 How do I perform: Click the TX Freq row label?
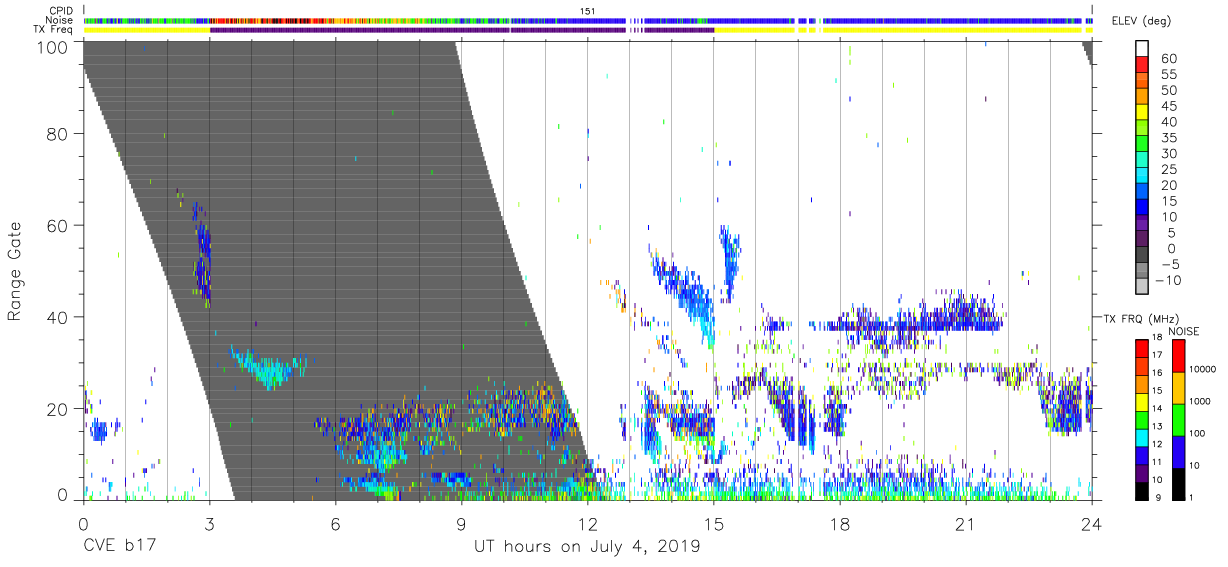click(54, 29)
